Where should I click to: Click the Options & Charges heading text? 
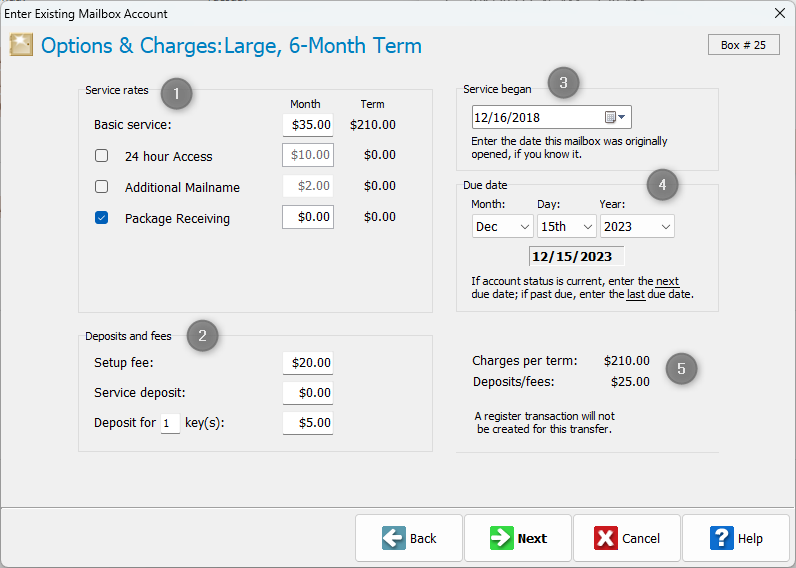coord(231,46)
